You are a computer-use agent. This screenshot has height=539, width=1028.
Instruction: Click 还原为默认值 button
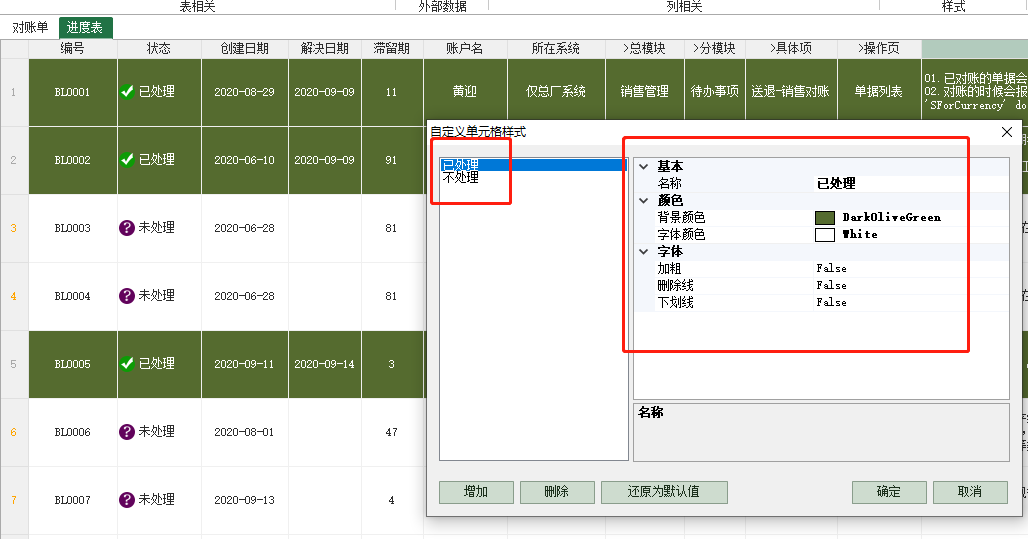[x=663, y=492]
